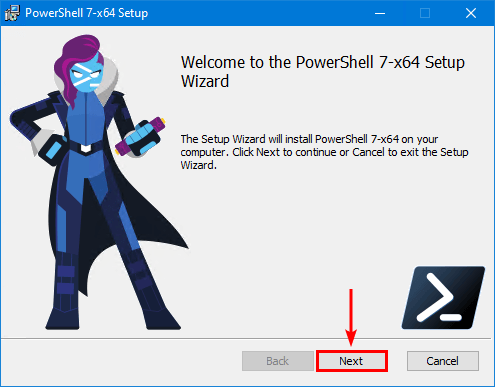
Task: Click the PowerShell 7-x64 Setup title text
Action: (87, 13)
